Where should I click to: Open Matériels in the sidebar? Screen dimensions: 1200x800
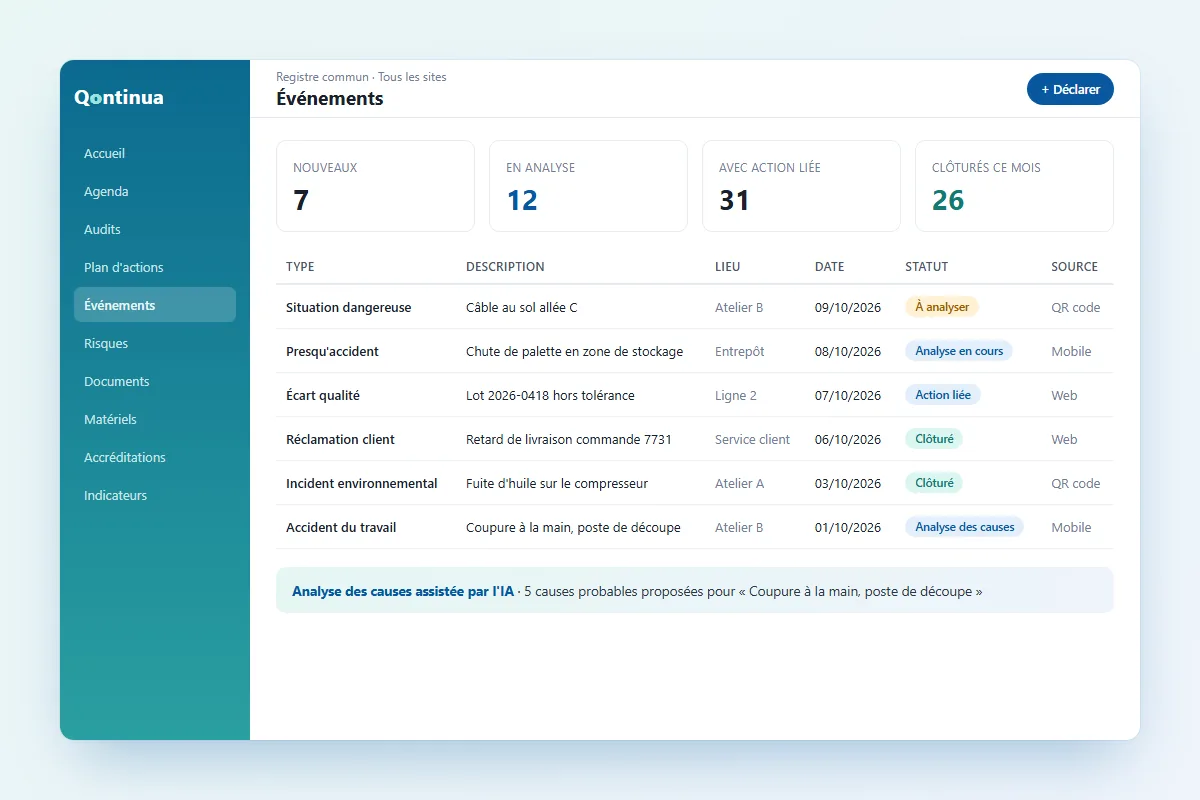(155, 420)
